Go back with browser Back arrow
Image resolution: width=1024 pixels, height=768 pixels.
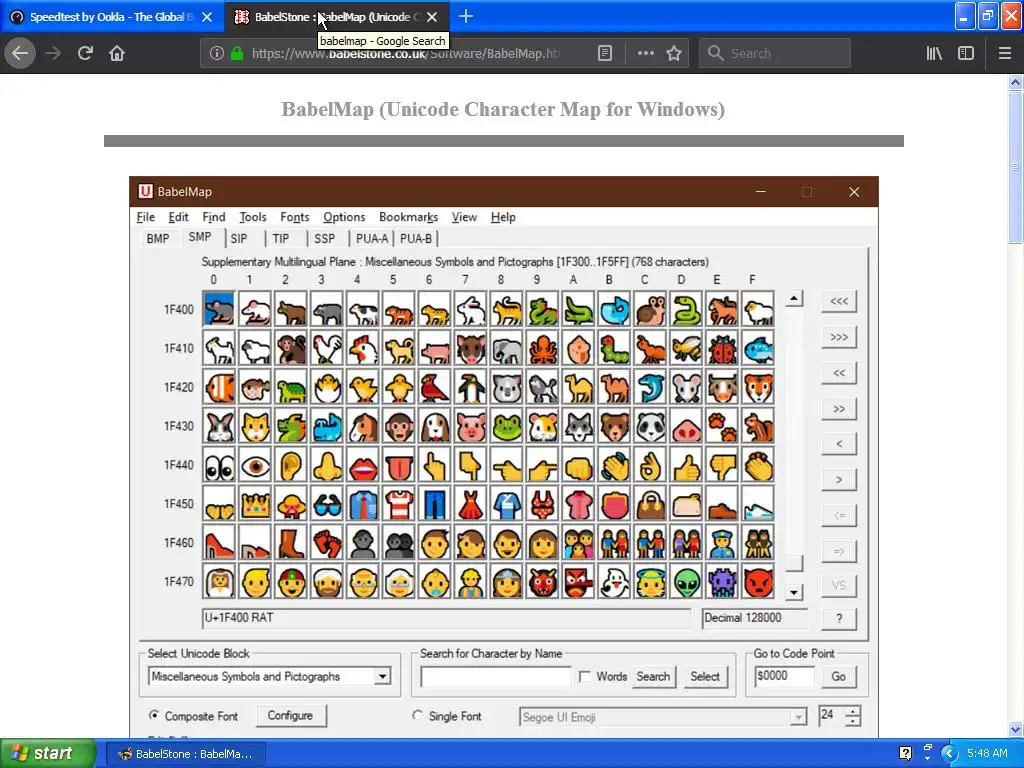pyautogui.click(x=20, y=53)
